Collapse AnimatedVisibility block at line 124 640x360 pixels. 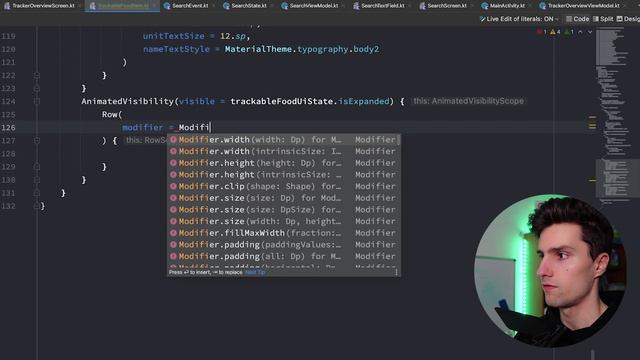[x=37, y=101]
